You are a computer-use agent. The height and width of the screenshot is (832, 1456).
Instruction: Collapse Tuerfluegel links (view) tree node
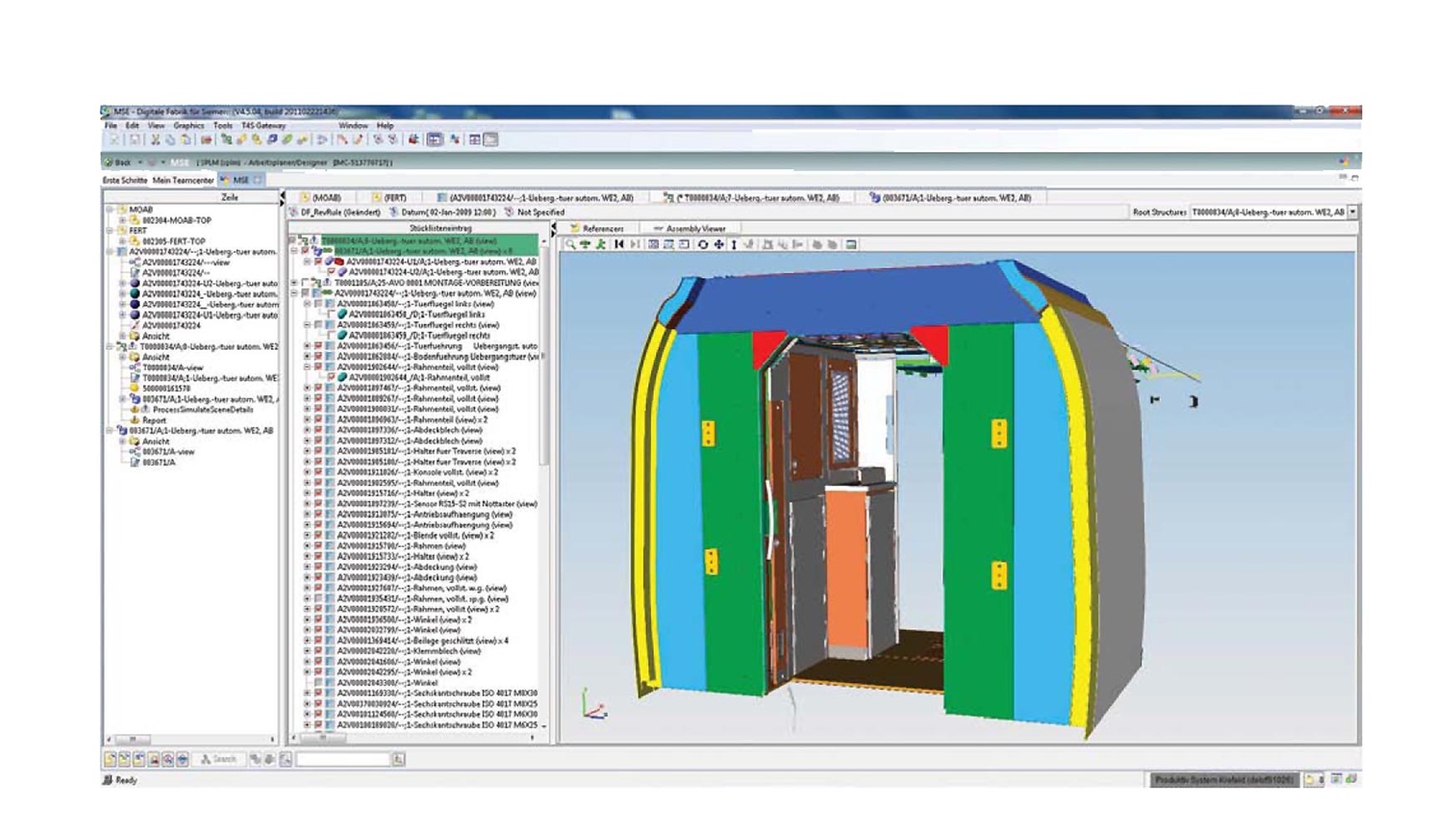[x=307, y=304]
